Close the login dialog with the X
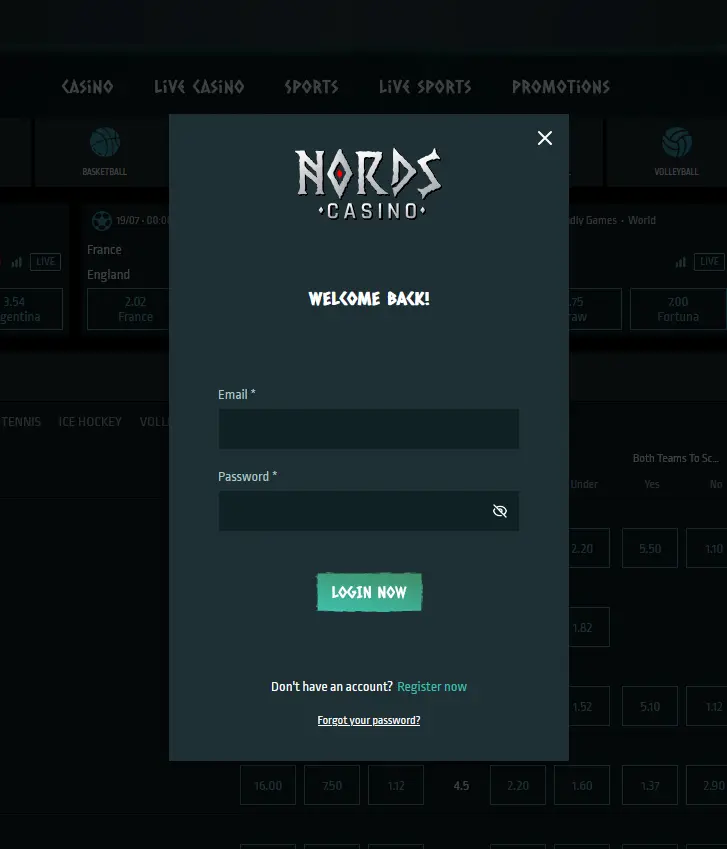 [x=545, y=138]
